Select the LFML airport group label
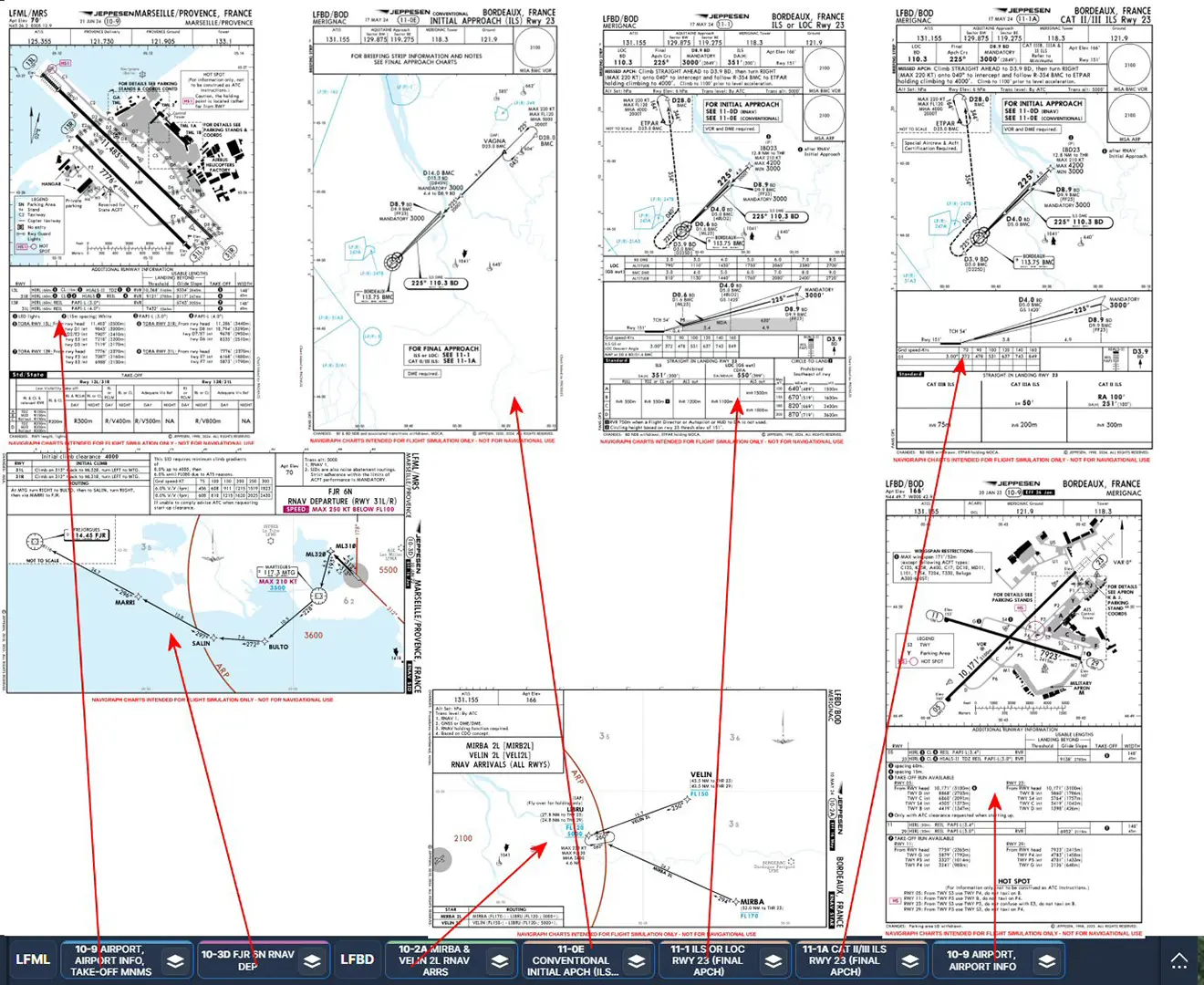 [33, 959]
